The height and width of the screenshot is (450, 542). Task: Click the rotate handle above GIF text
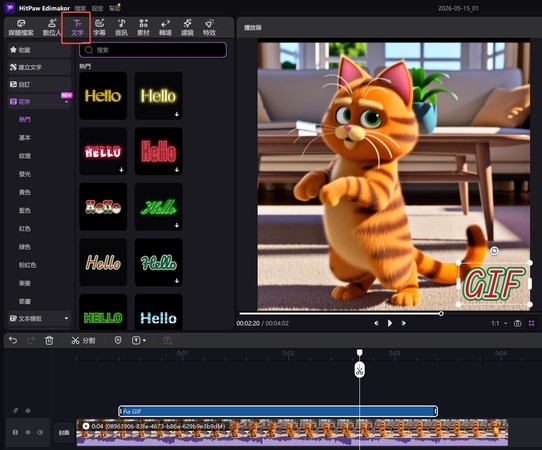coord(494,251)
